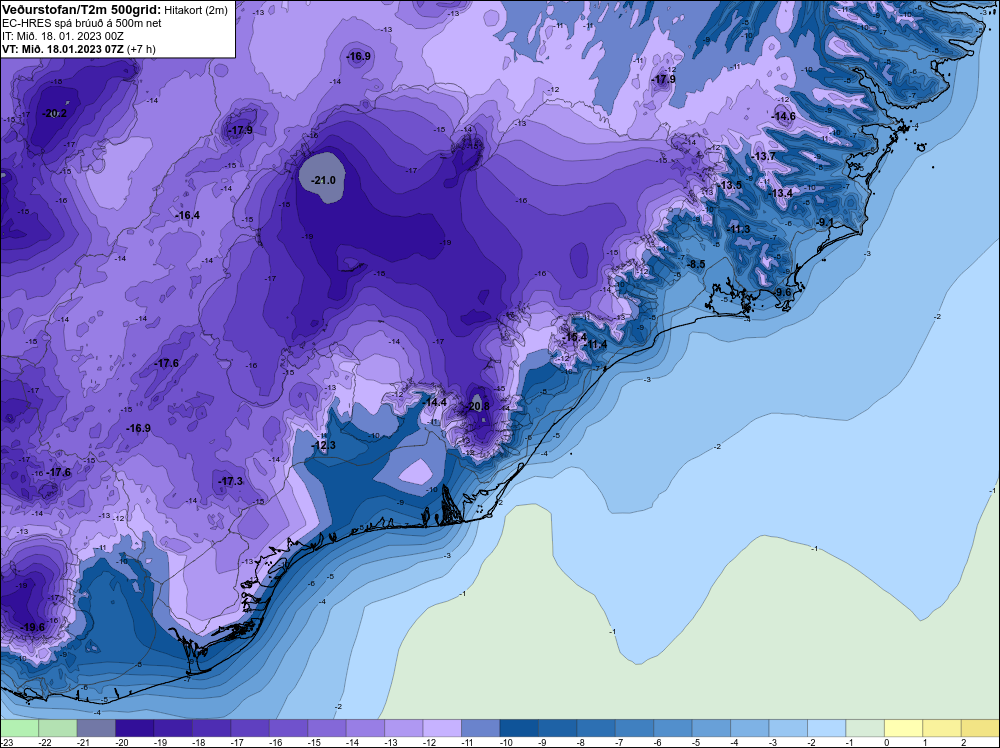
Task: Click the -9.6 temperature value label
Action: tap(782, 292)
